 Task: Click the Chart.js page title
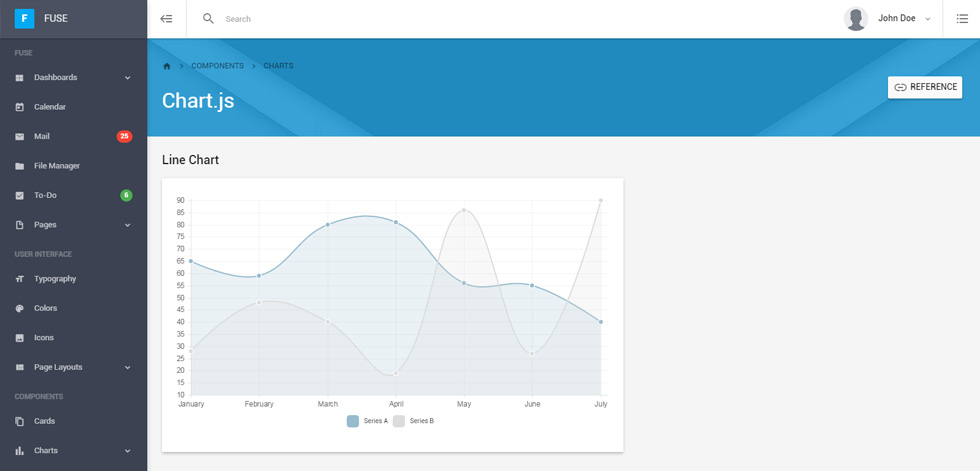(198, 101)
